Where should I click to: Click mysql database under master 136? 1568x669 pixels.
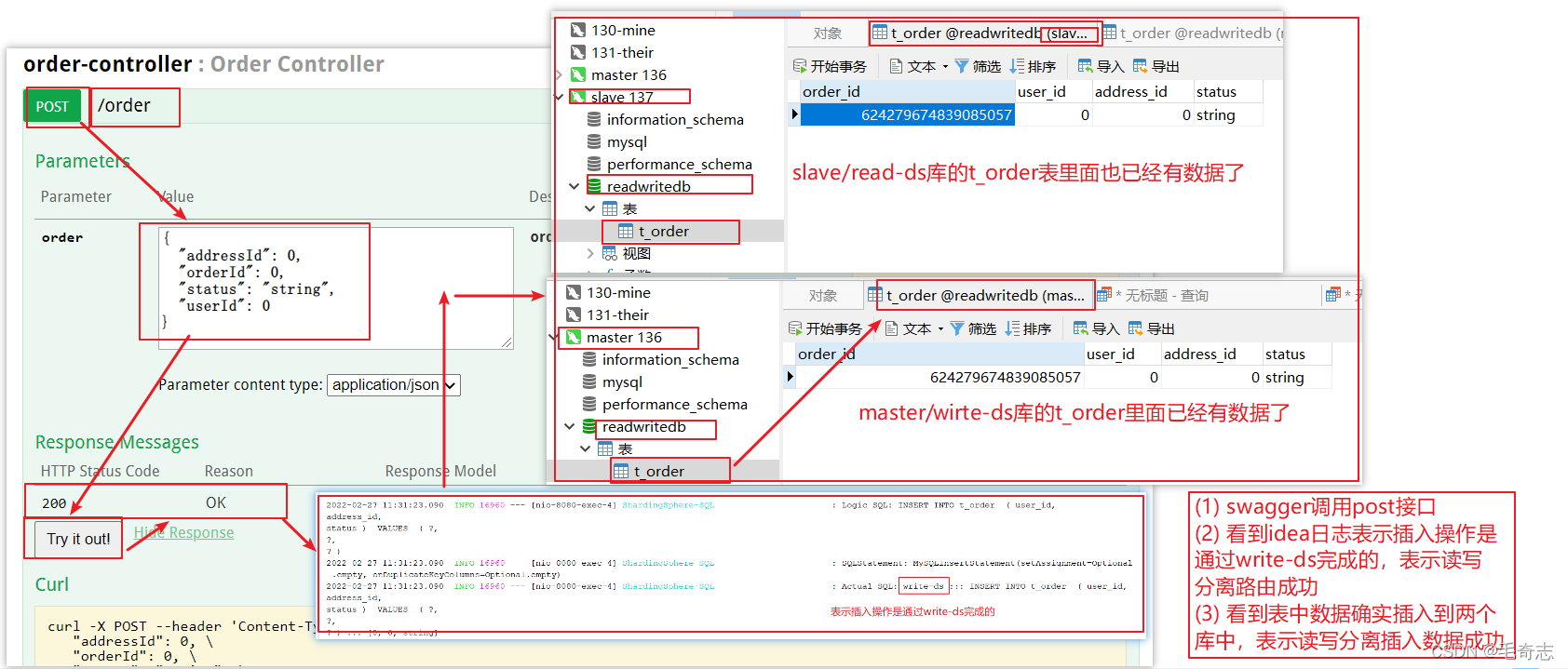[622, 382]
